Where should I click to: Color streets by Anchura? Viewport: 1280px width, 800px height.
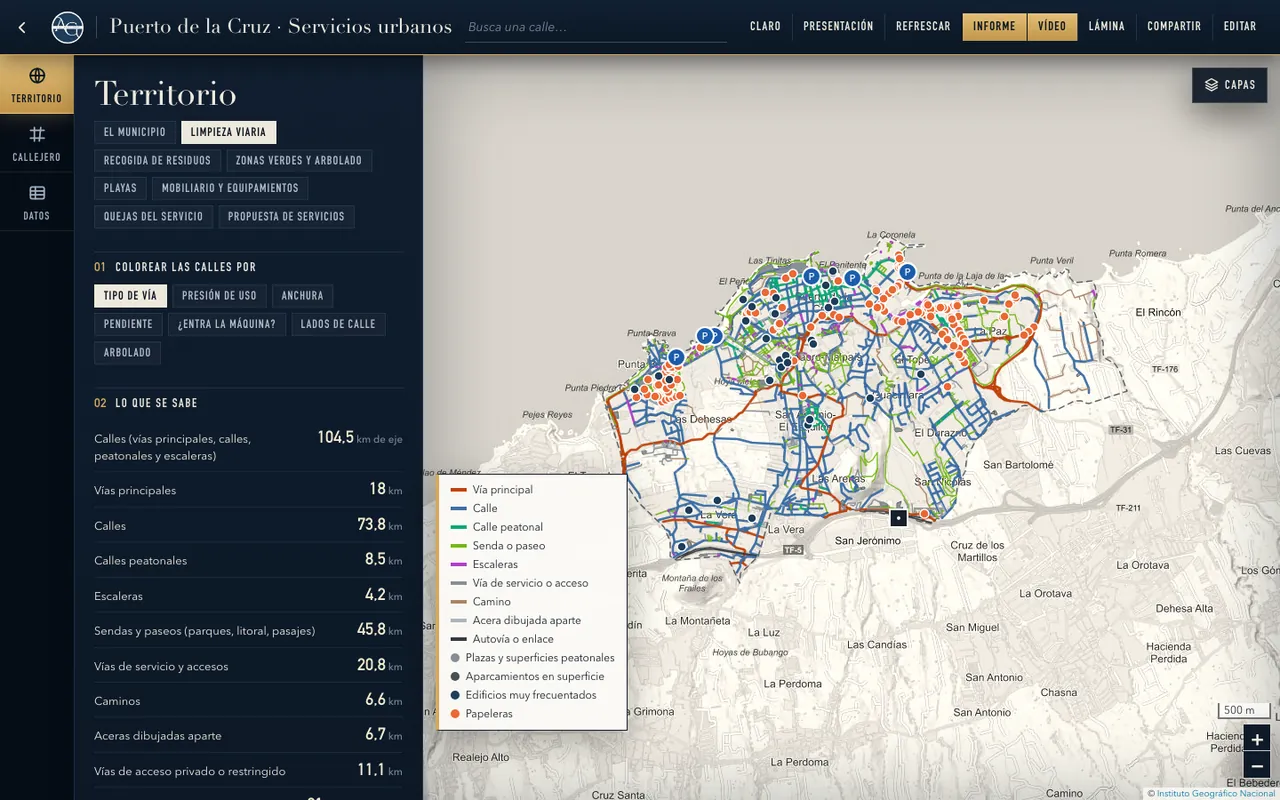[x=302, y=296]
